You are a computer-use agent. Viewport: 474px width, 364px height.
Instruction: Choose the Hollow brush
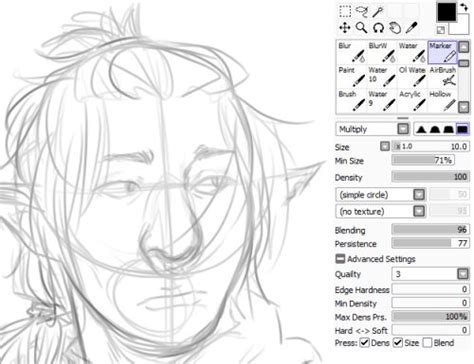click(442, 101)
